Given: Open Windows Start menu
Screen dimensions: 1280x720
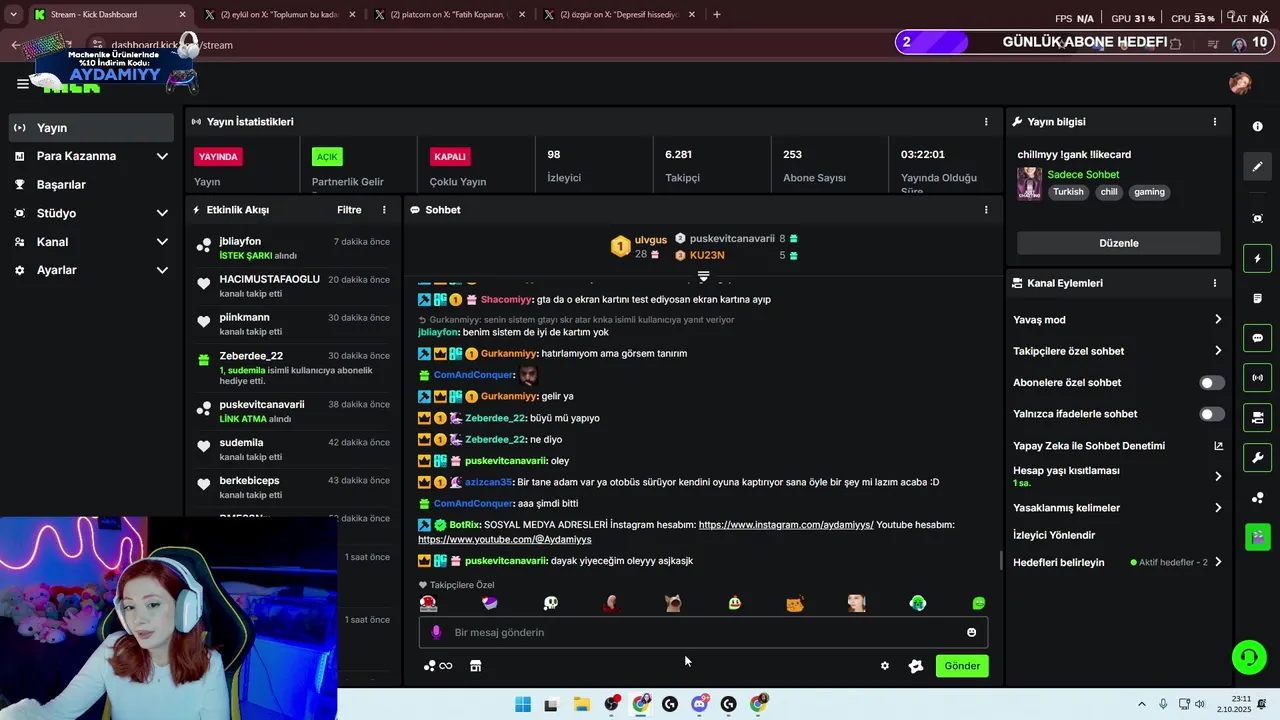Looking at the screenshot, I should (x=523, y=704).
